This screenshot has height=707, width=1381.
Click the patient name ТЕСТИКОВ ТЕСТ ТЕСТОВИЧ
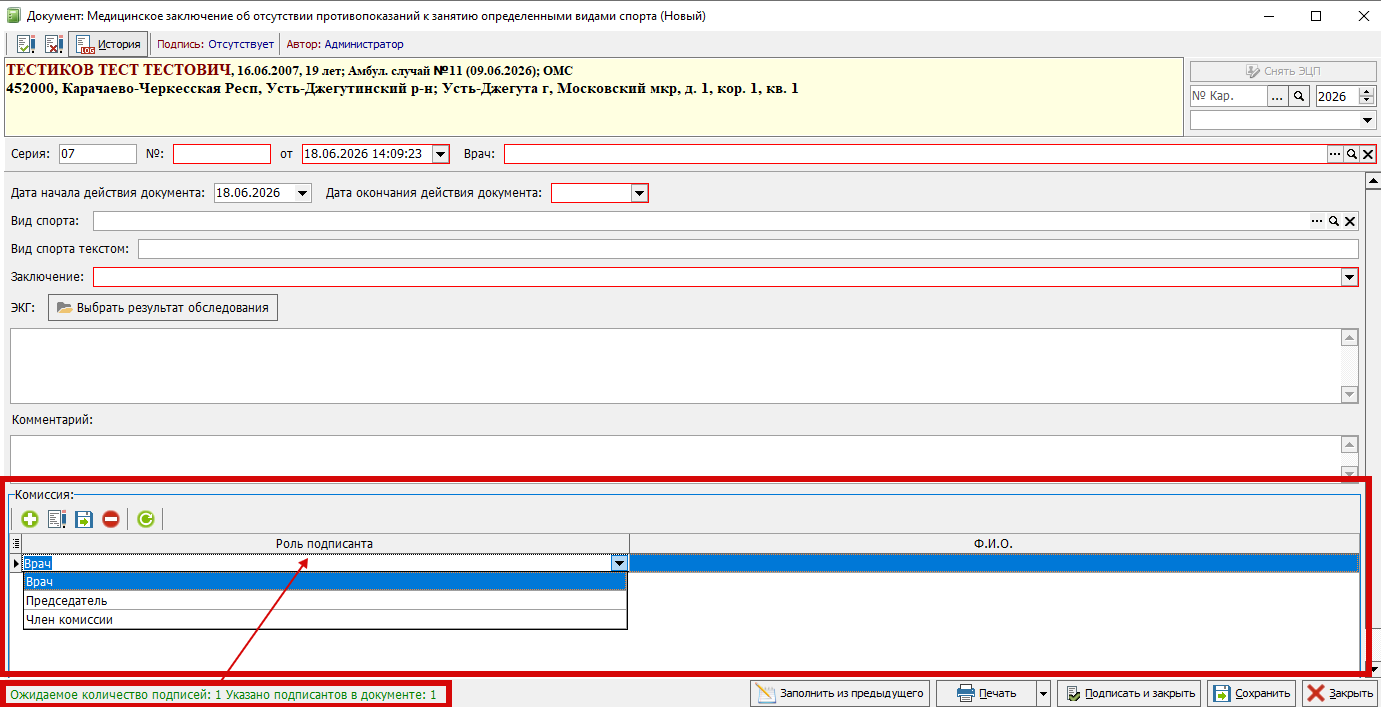[x=118, y=71]
